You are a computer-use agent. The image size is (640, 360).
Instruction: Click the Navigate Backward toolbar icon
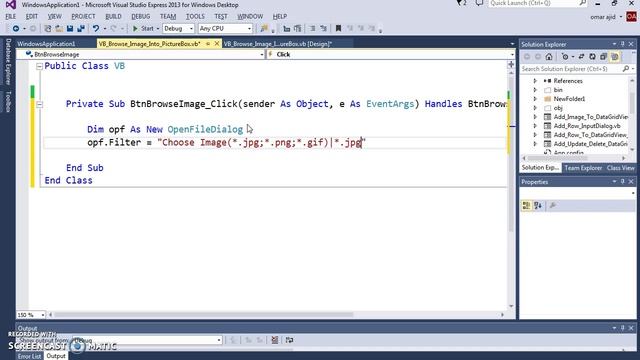coord(16,29)
